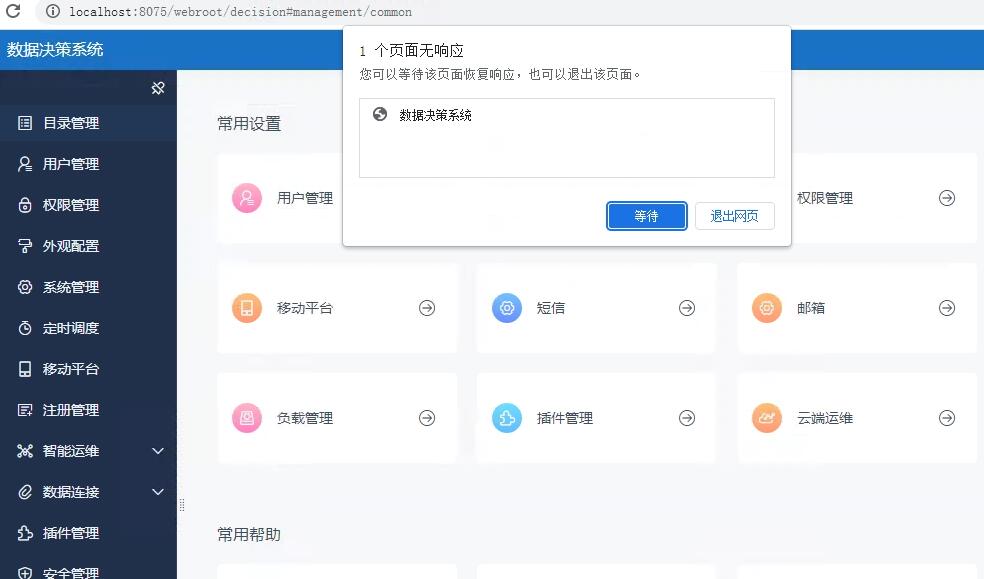The image size is (984, 579).
Task: Click the 退出网页 button
Action: pos(734,216)
